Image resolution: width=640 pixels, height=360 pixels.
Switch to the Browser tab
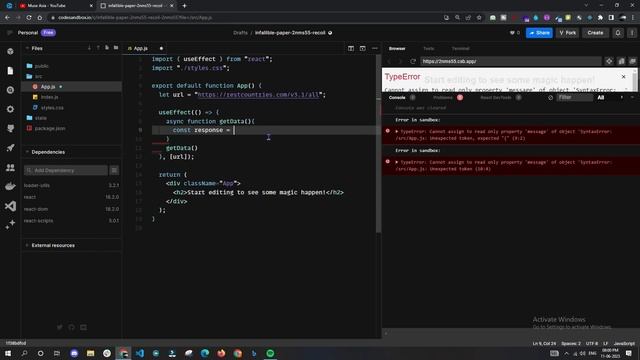(397, 49)
